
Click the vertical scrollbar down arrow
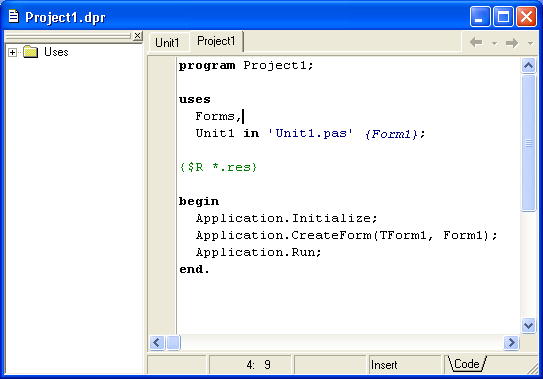coord(528,326)
